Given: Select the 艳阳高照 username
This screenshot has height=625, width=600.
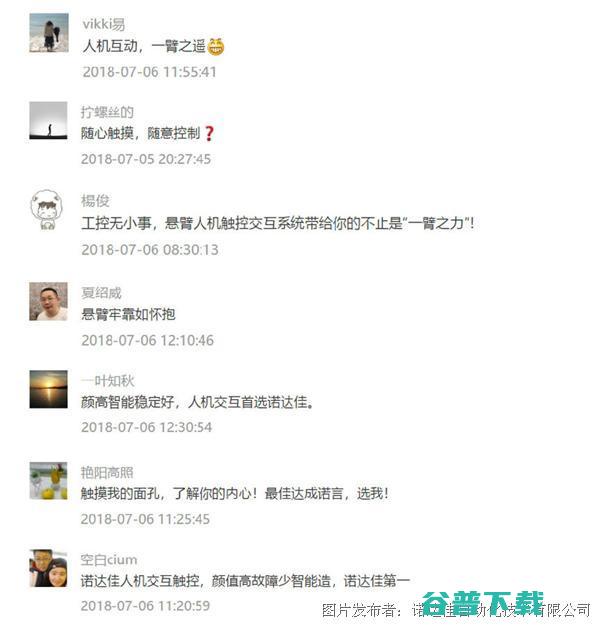Looking at the screenshot, I should (107, 472).
